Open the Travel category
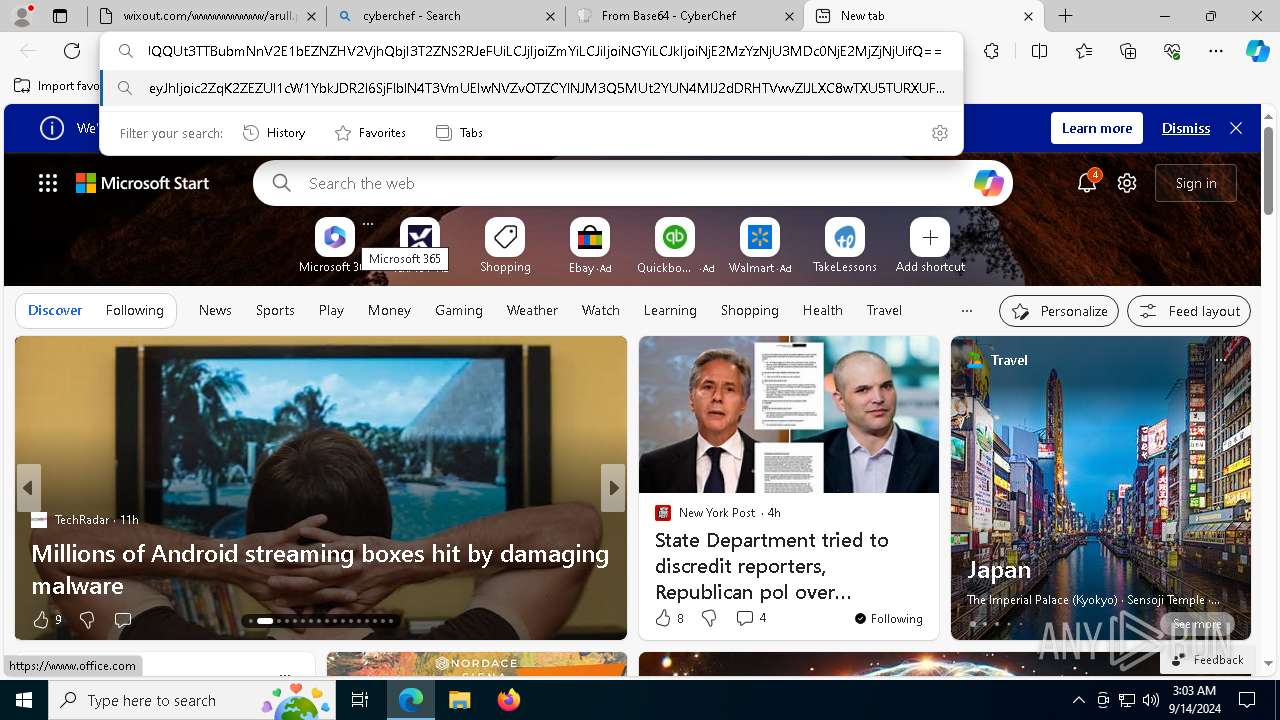Viewport: 1280px width, 720px height. [x=884, y=310]
